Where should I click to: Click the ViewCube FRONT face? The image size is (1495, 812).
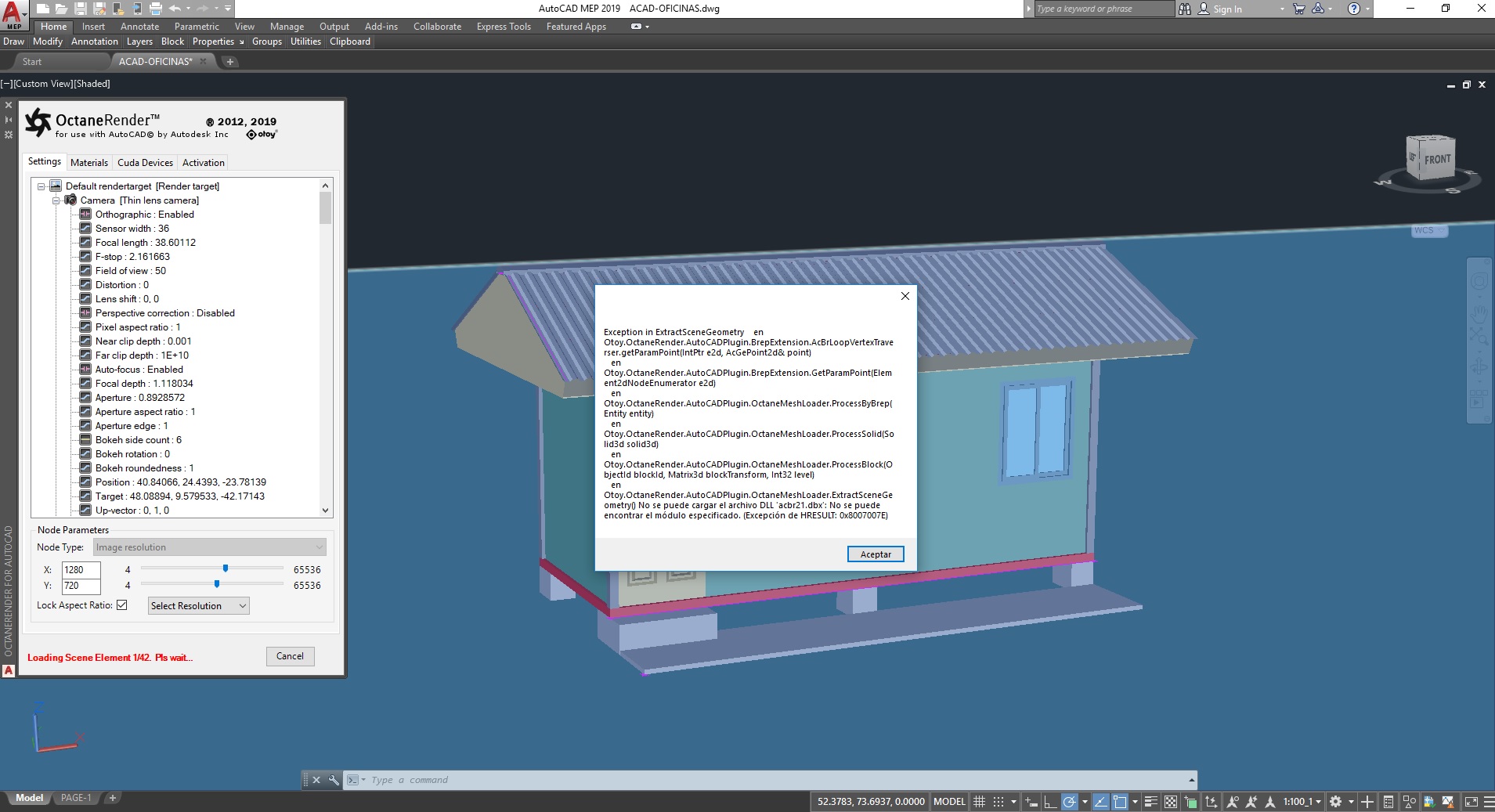pyautogui.click(x=1438, y=160)
